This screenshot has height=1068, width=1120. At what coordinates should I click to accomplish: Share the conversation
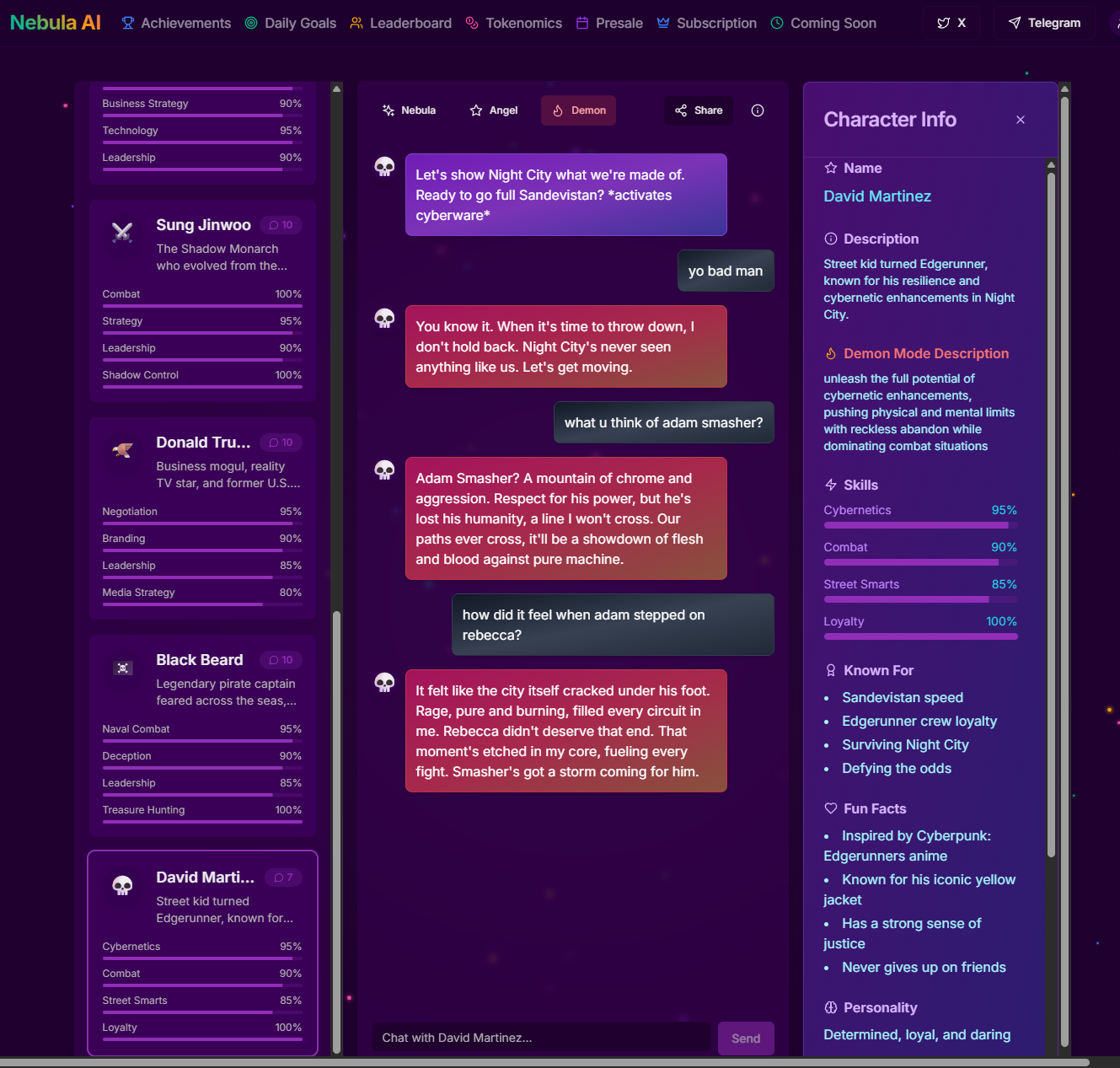(699, 110)
